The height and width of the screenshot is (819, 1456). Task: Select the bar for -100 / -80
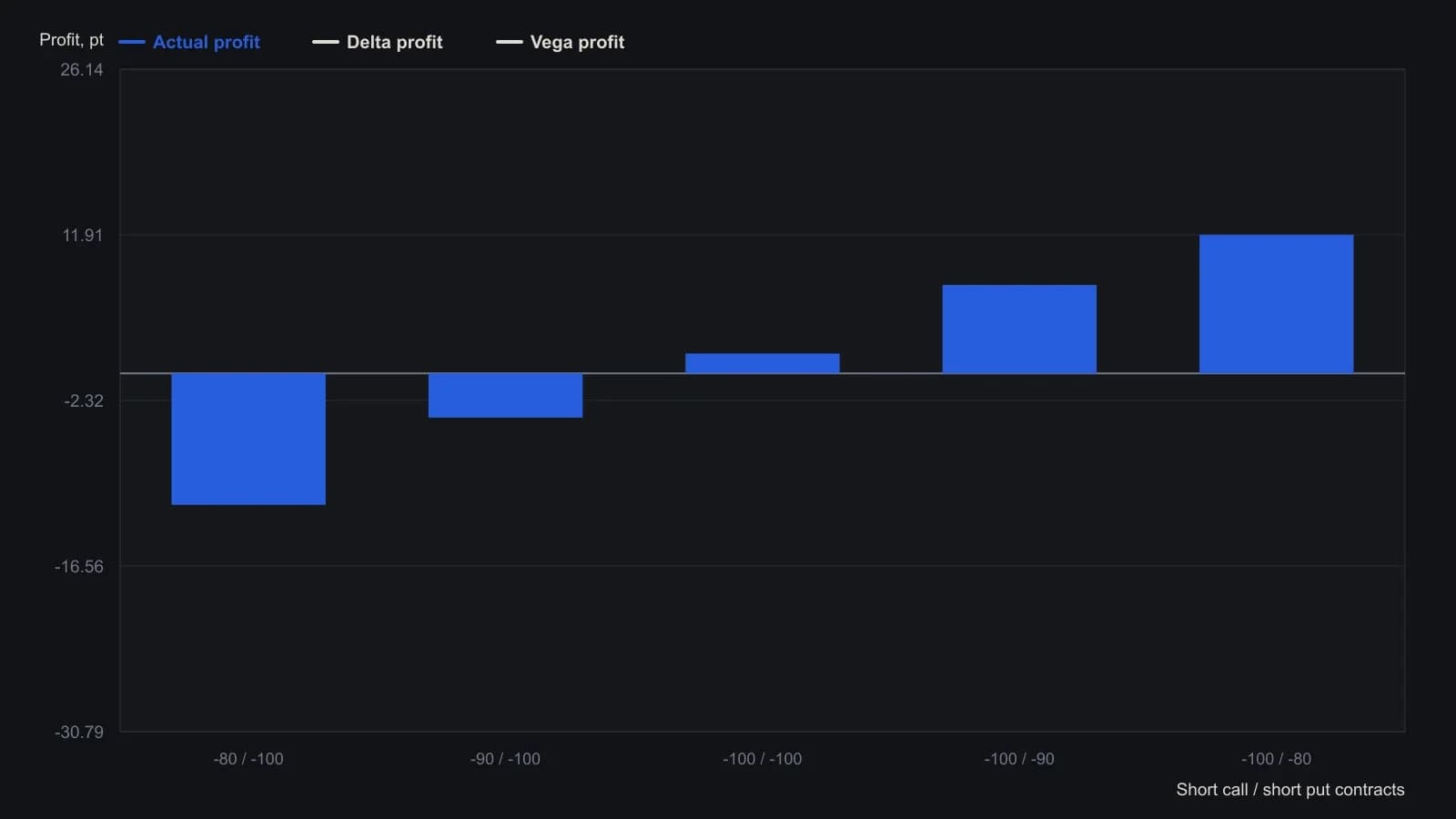pos(1276,304)
